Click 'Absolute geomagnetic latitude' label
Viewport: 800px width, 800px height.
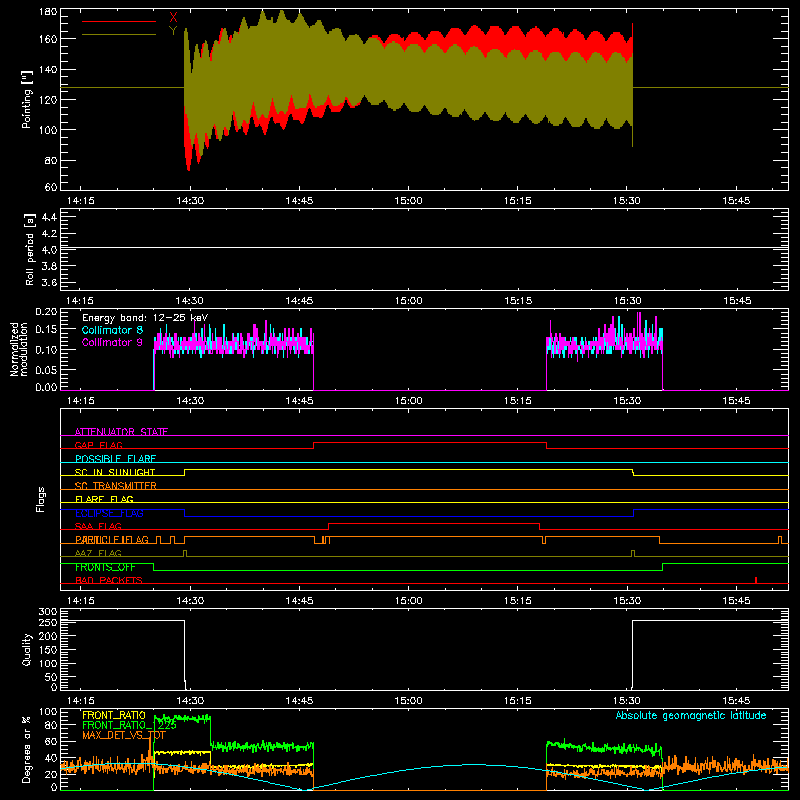(x=691, y=715)
